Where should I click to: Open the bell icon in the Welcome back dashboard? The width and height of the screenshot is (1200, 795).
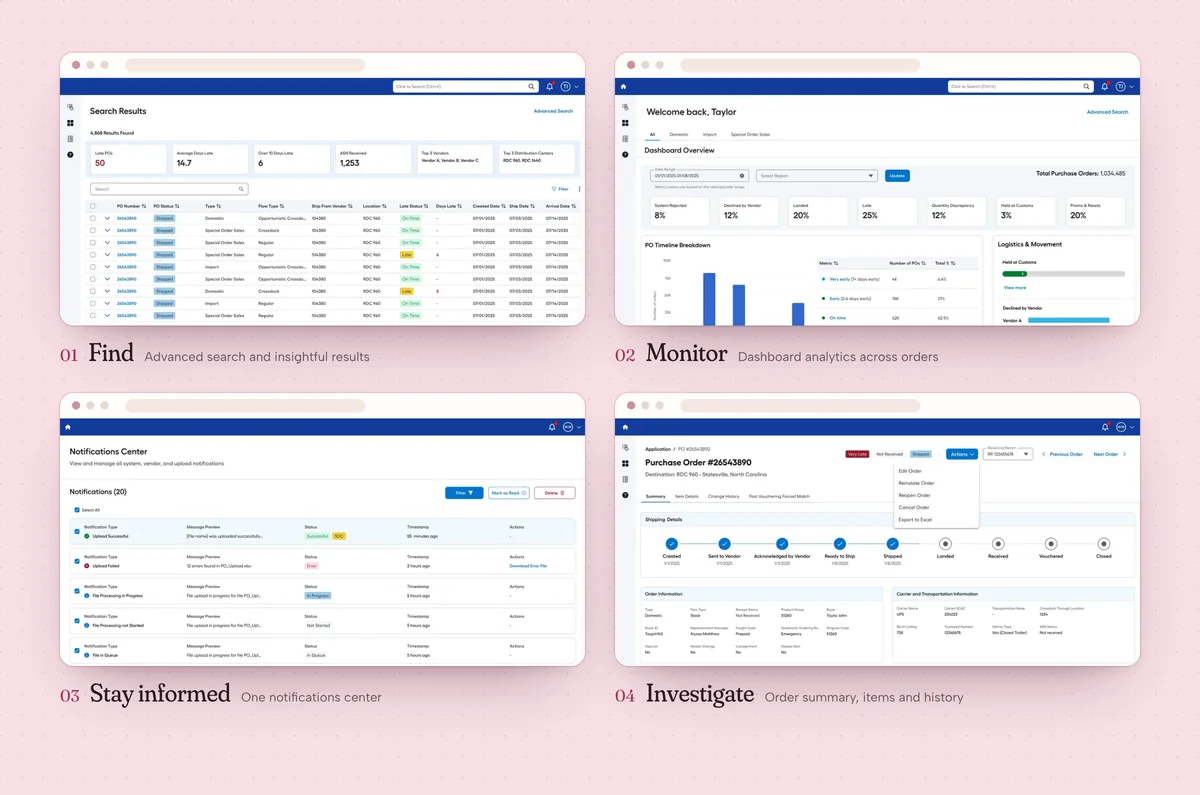click(x=1105, y=87)
